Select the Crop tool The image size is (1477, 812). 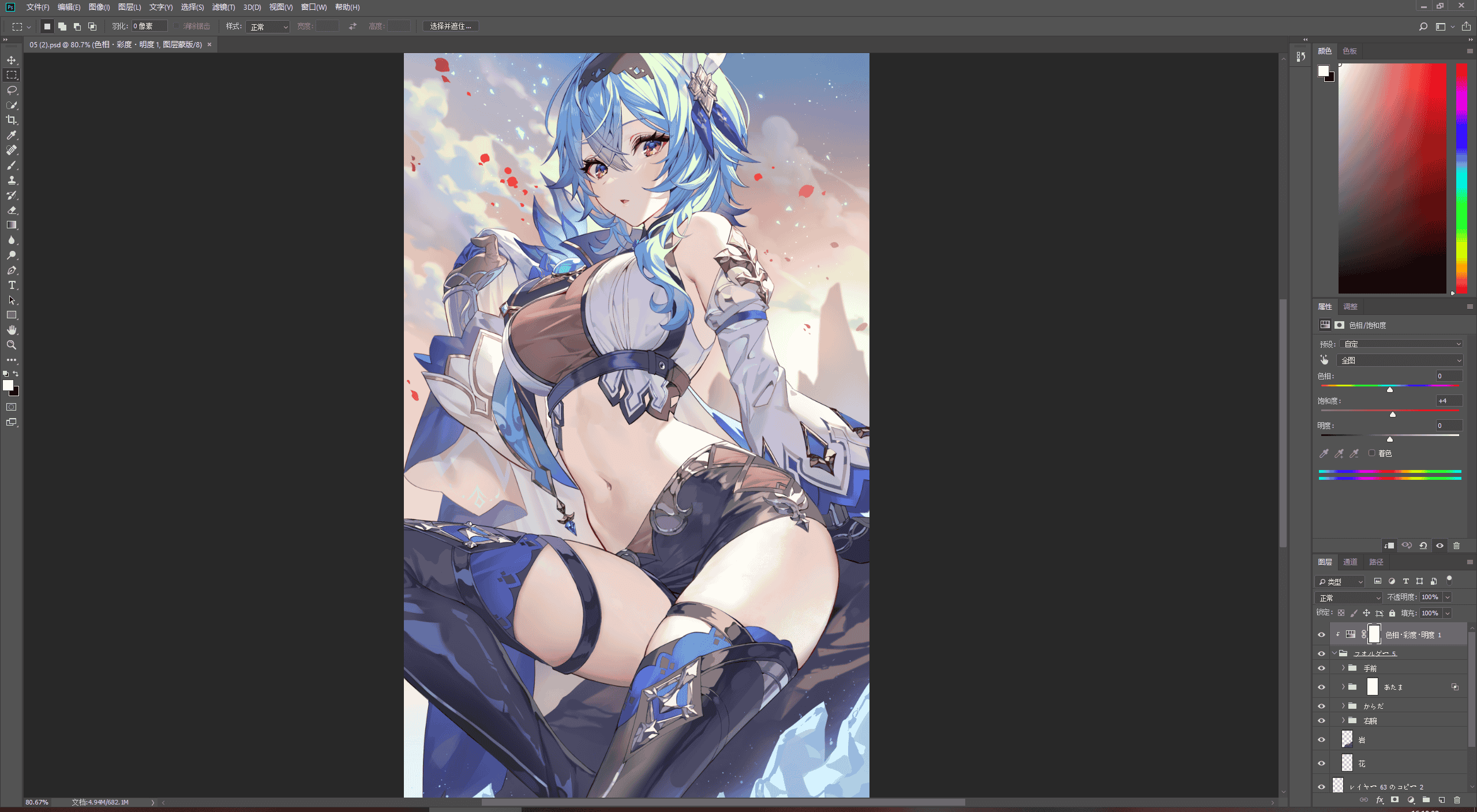[12, 120]
